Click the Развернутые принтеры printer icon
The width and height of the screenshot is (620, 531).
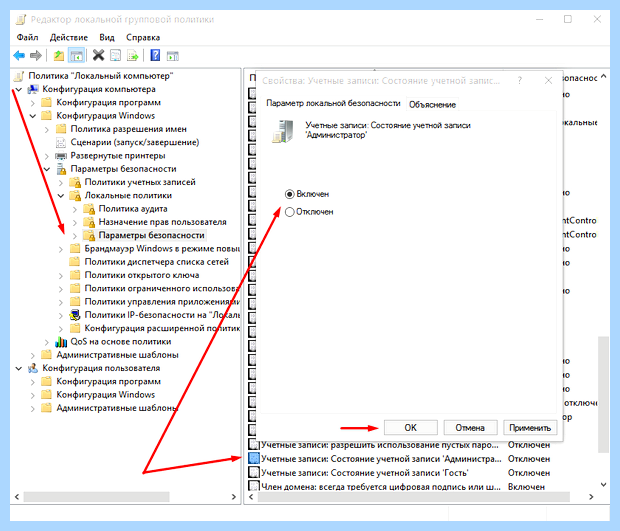pyautogui.click(x=61, y=156)
